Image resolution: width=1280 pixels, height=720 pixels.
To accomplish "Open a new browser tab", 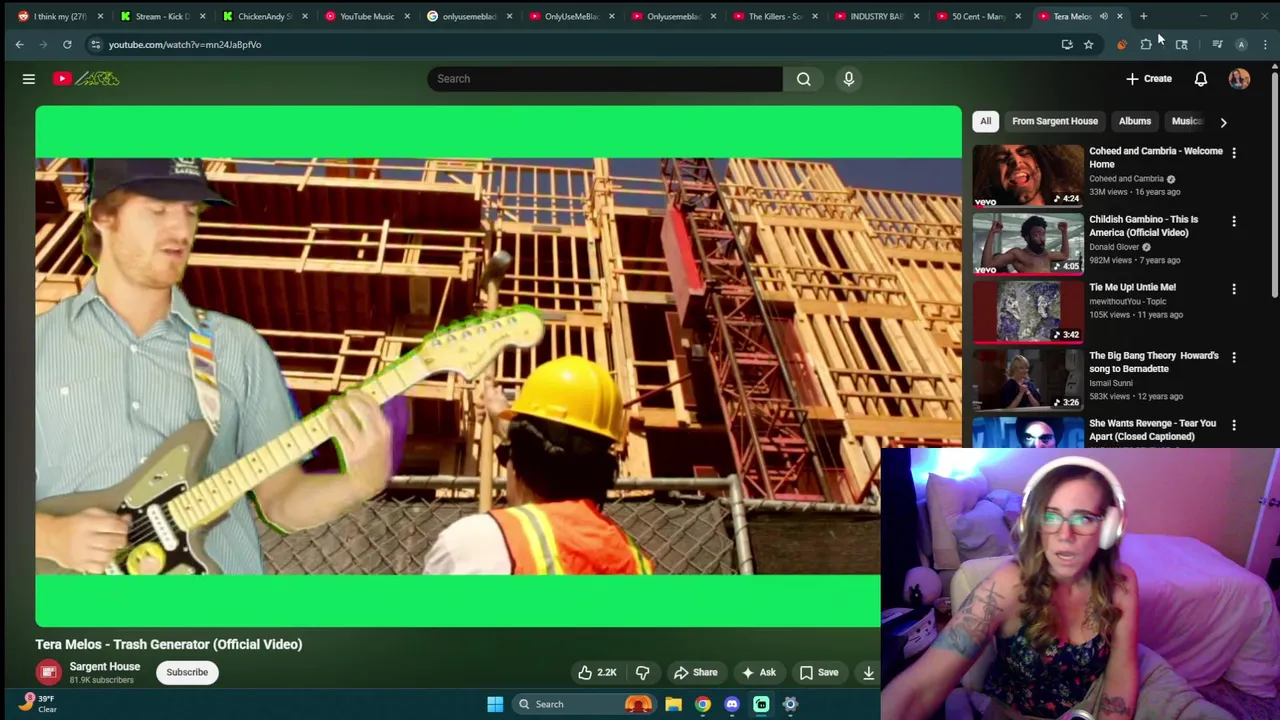I will coord(1143,16).
